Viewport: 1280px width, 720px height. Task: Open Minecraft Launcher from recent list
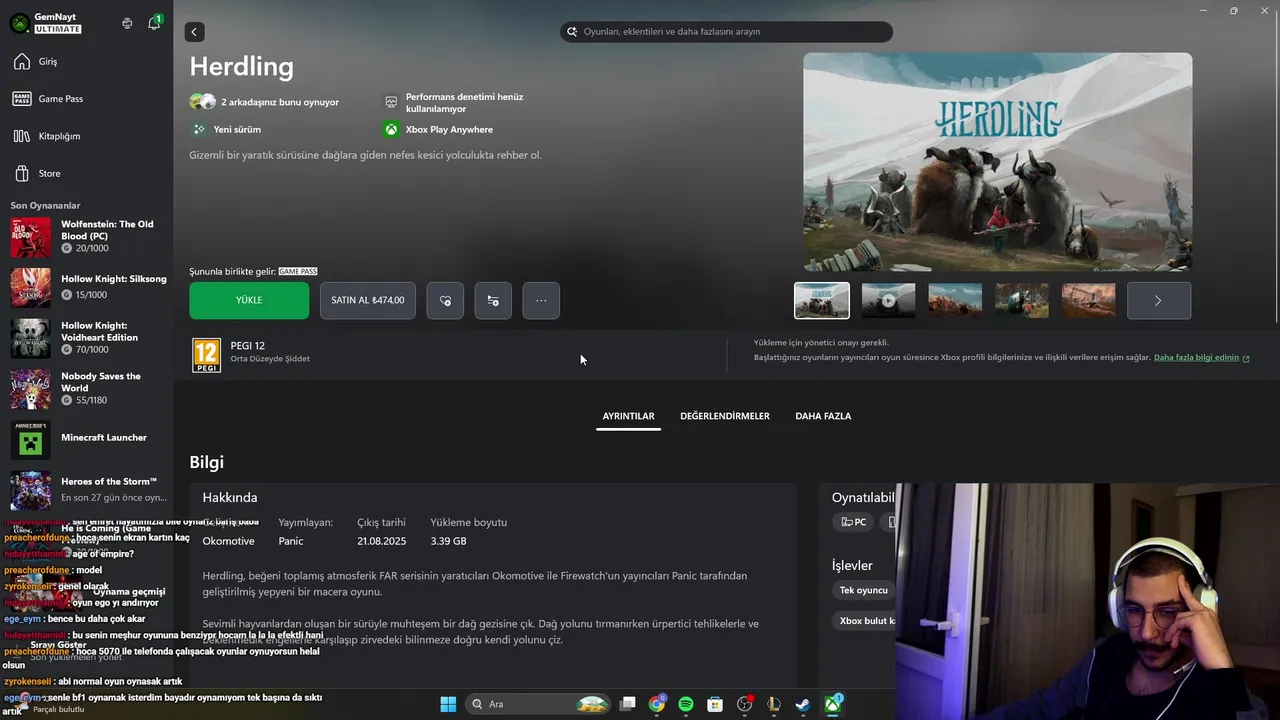(88, 438)
